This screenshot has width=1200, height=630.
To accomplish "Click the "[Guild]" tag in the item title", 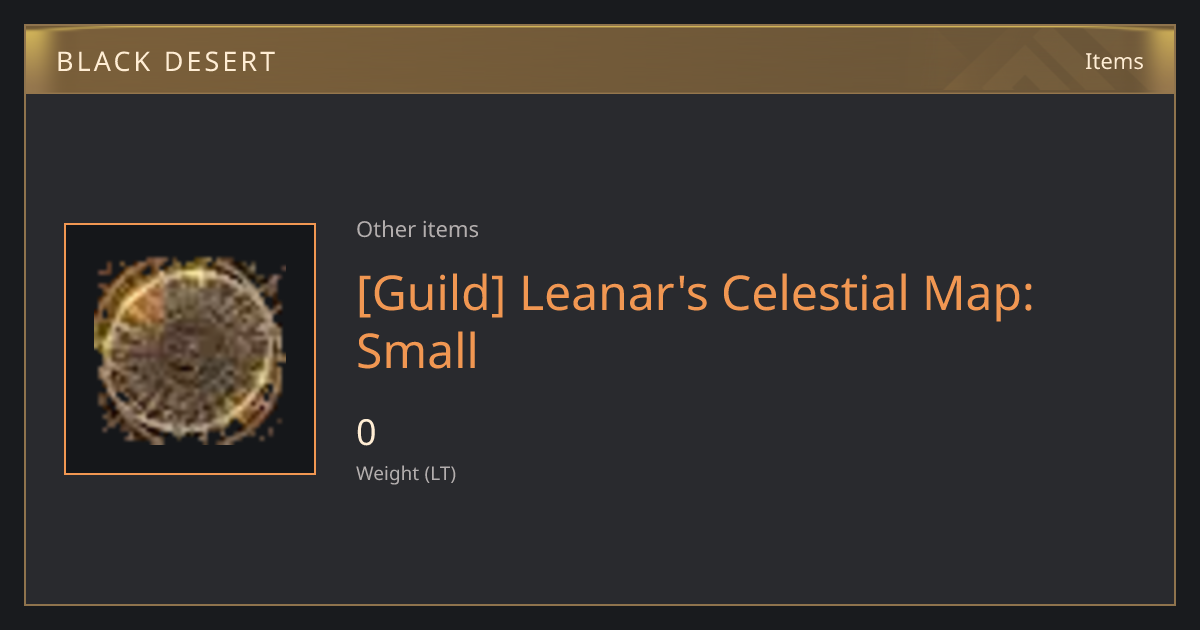I will click(432, 294).
